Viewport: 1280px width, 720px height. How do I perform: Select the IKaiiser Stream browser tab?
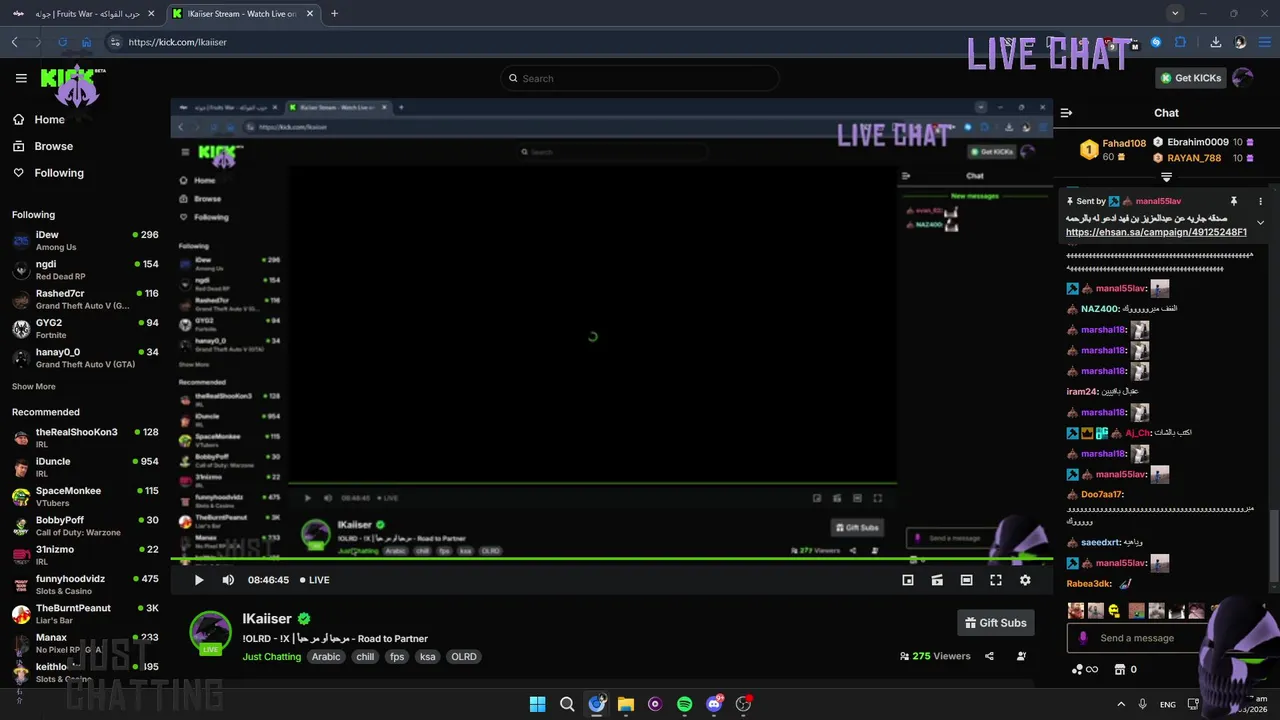click(x=241, y=14)
